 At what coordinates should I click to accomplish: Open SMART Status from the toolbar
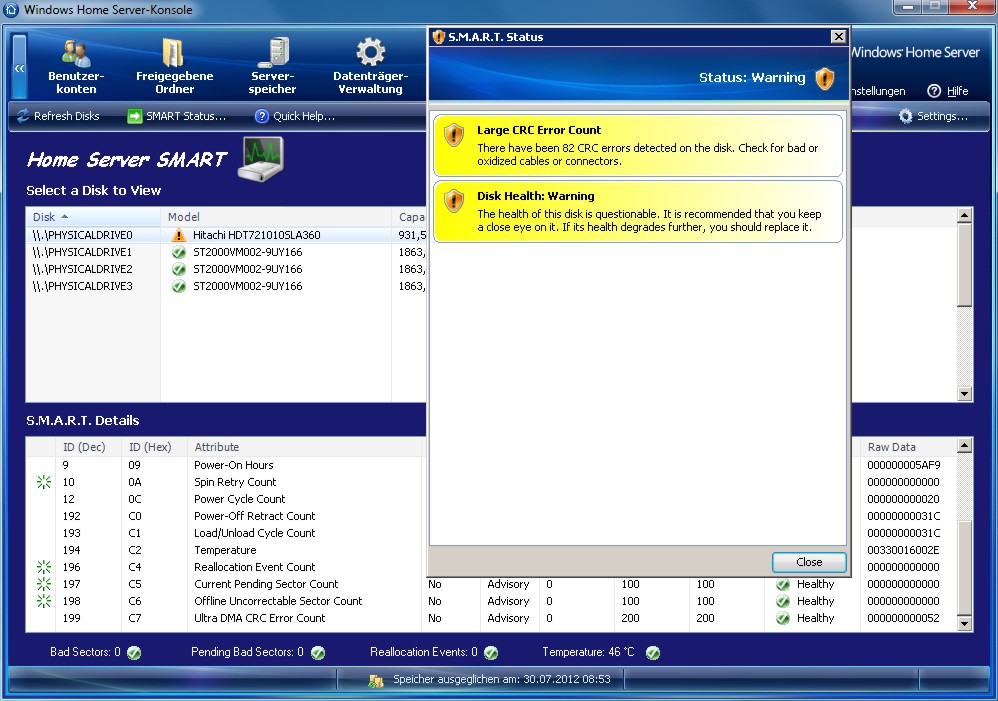[x=176, y=116]
